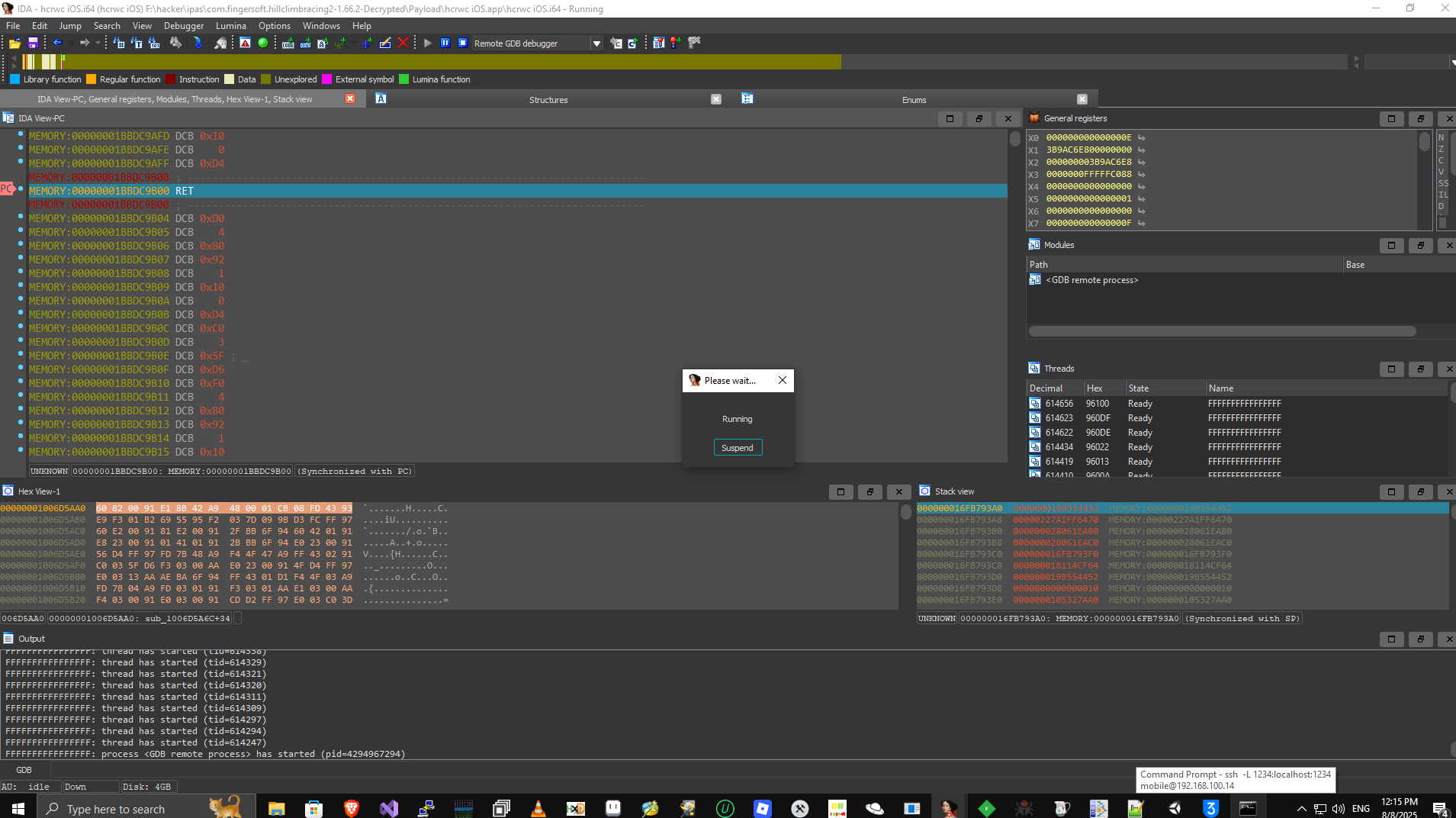1456x818 pixels.
Task: Open the Remote GDB debugger dropdown
Action: [x=596, y=43]
